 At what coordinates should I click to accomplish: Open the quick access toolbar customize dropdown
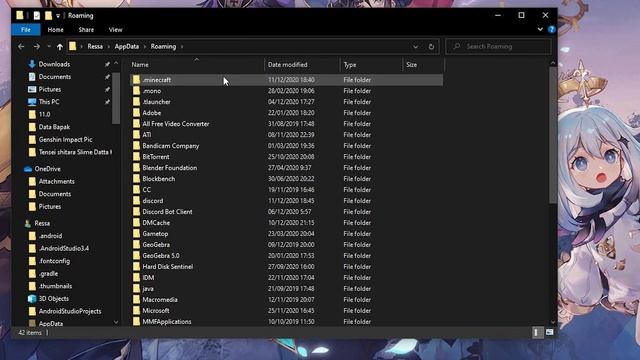pos(58,16)
